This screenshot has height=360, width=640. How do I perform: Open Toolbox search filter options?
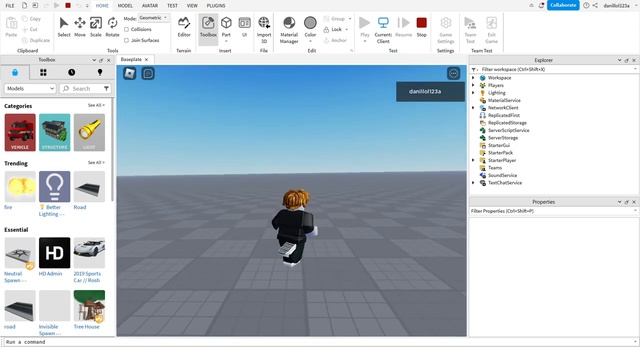pos(106,89)
